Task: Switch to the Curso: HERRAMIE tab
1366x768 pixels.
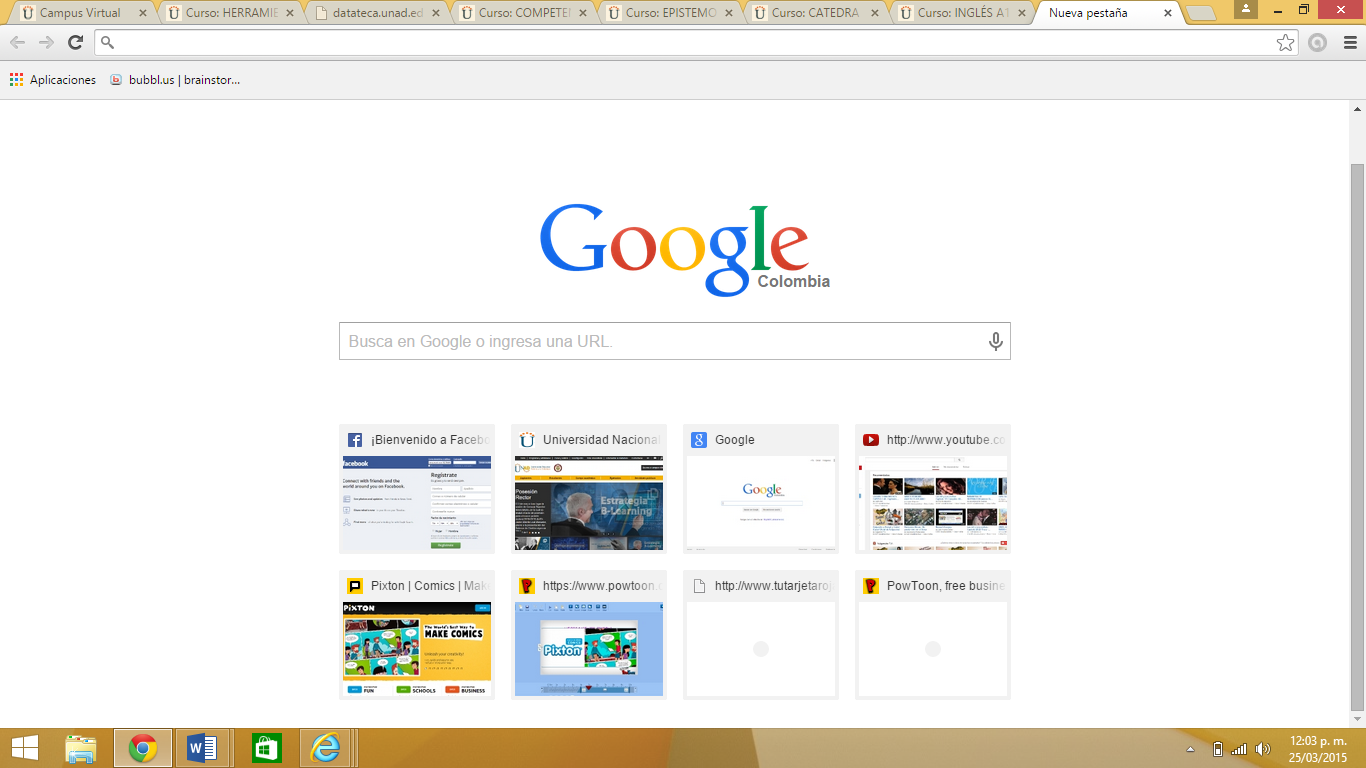Action: (x=227, y=13)
